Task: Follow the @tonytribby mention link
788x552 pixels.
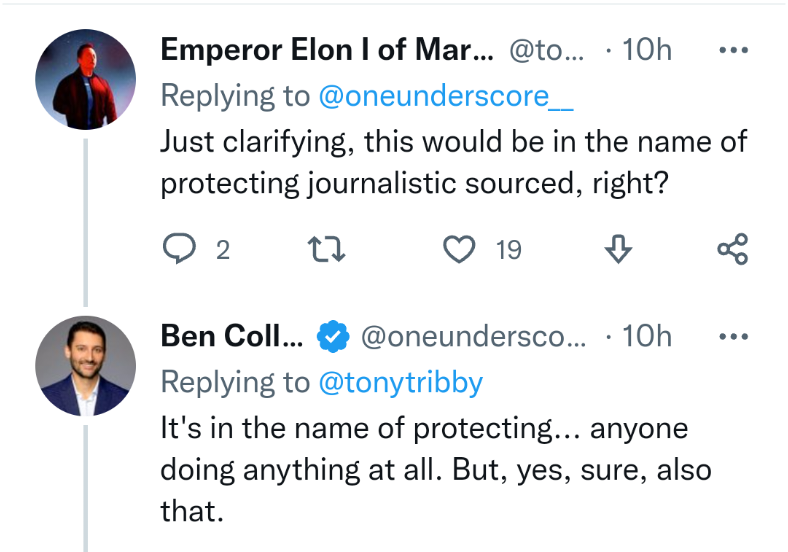Action: [401, 383]
